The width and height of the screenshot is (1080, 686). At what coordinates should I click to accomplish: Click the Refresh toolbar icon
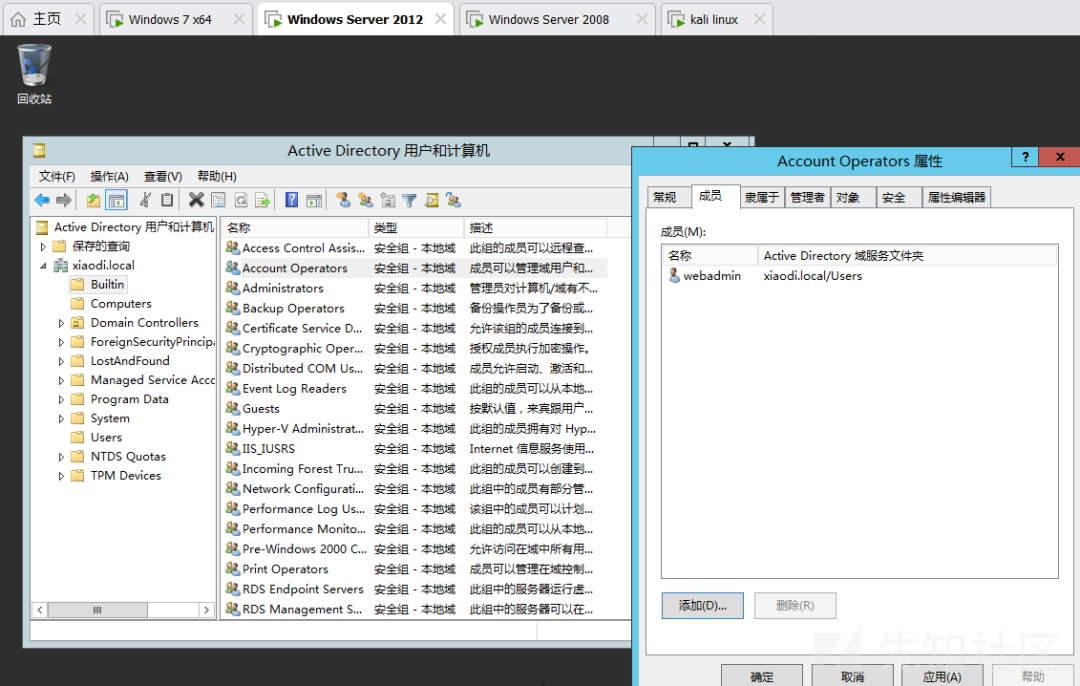[x=240, y=200]
